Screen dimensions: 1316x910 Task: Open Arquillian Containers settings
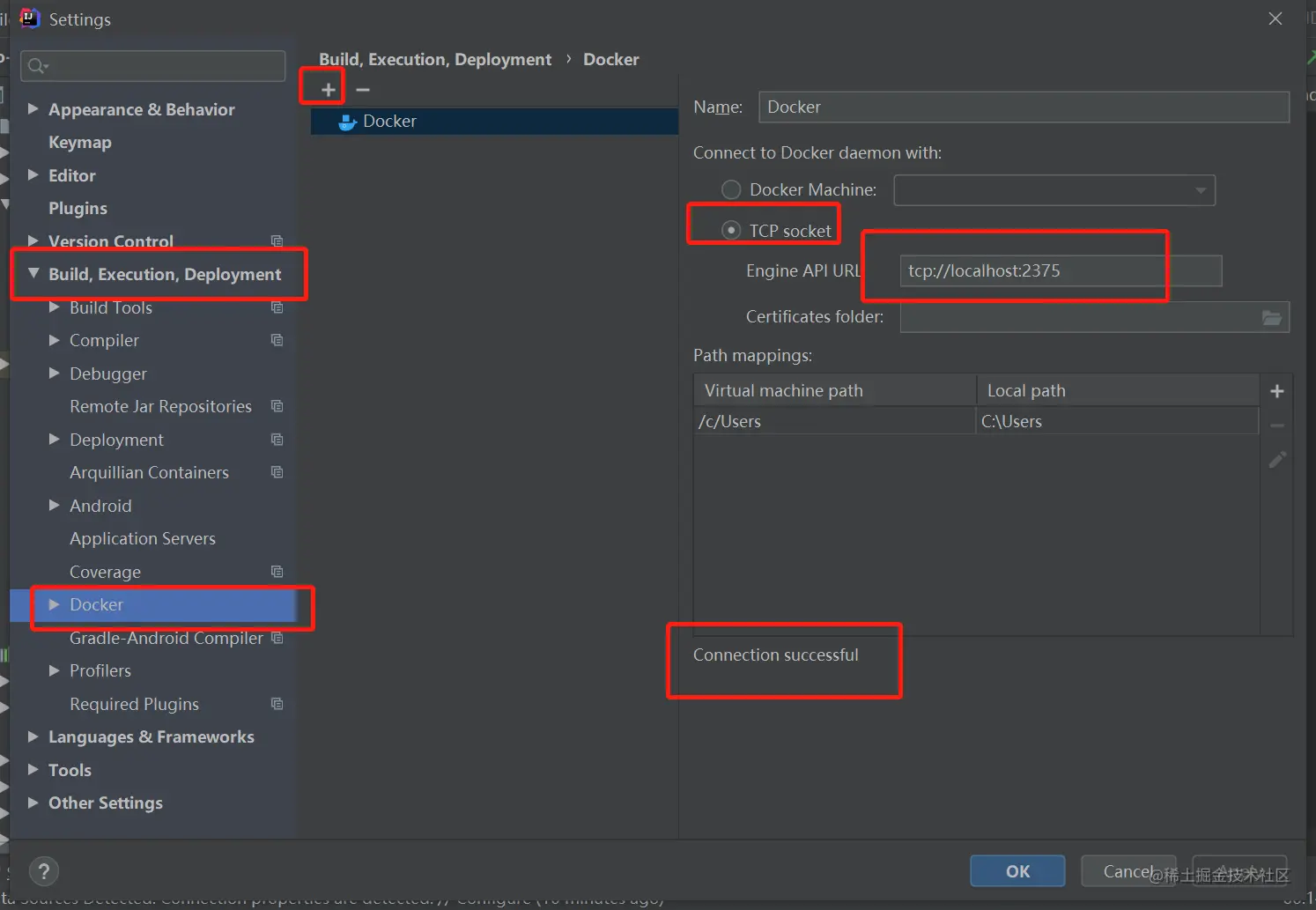tap(149, 472)
